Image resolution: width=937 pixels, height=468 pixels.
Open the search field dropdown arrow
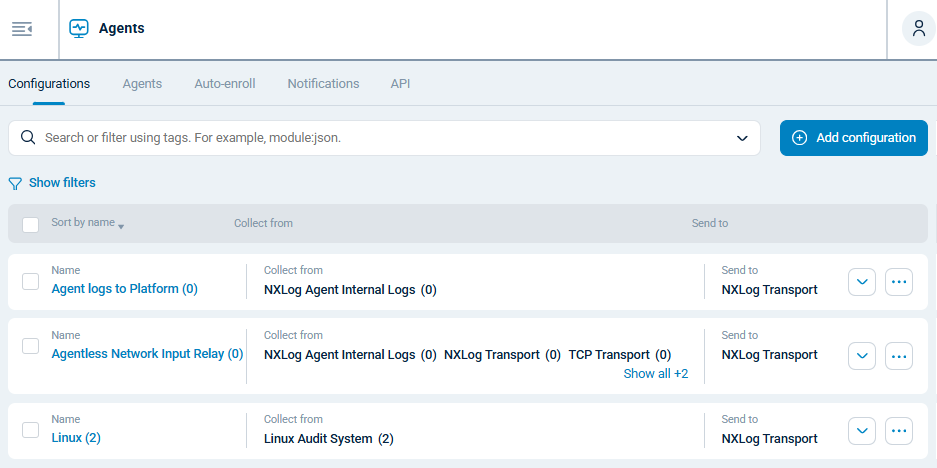(742, 138)
